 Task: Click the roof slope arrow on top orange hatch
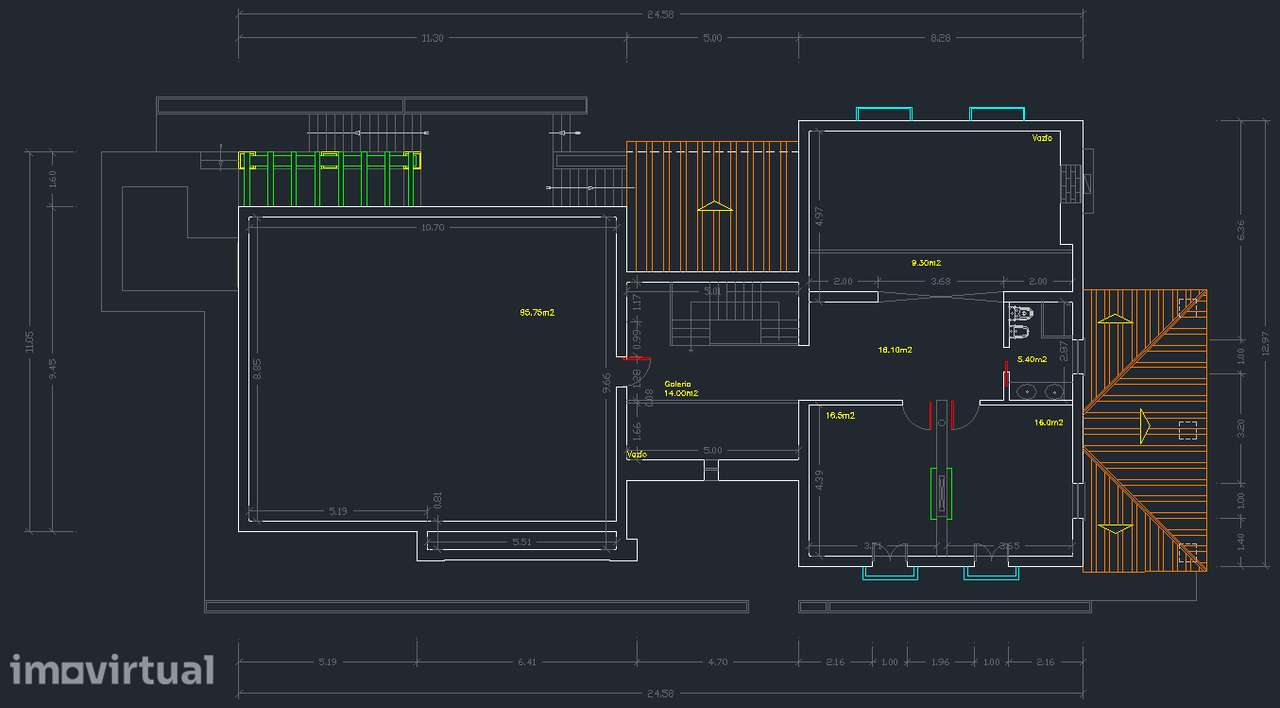pos(714,206)
